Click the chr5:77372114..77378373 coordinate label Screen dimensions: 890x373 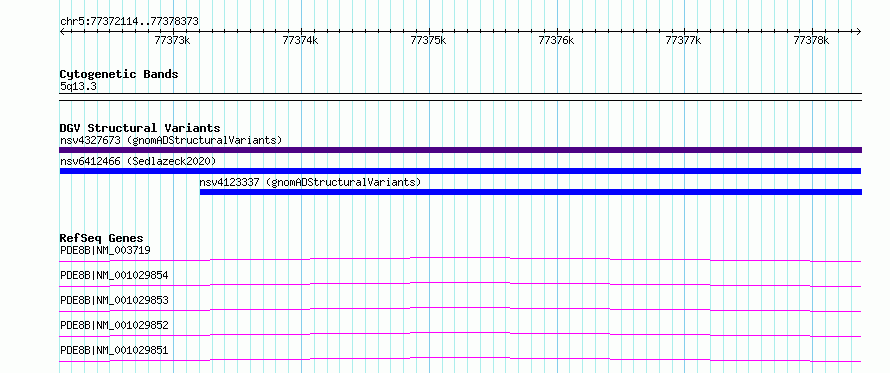129,21
